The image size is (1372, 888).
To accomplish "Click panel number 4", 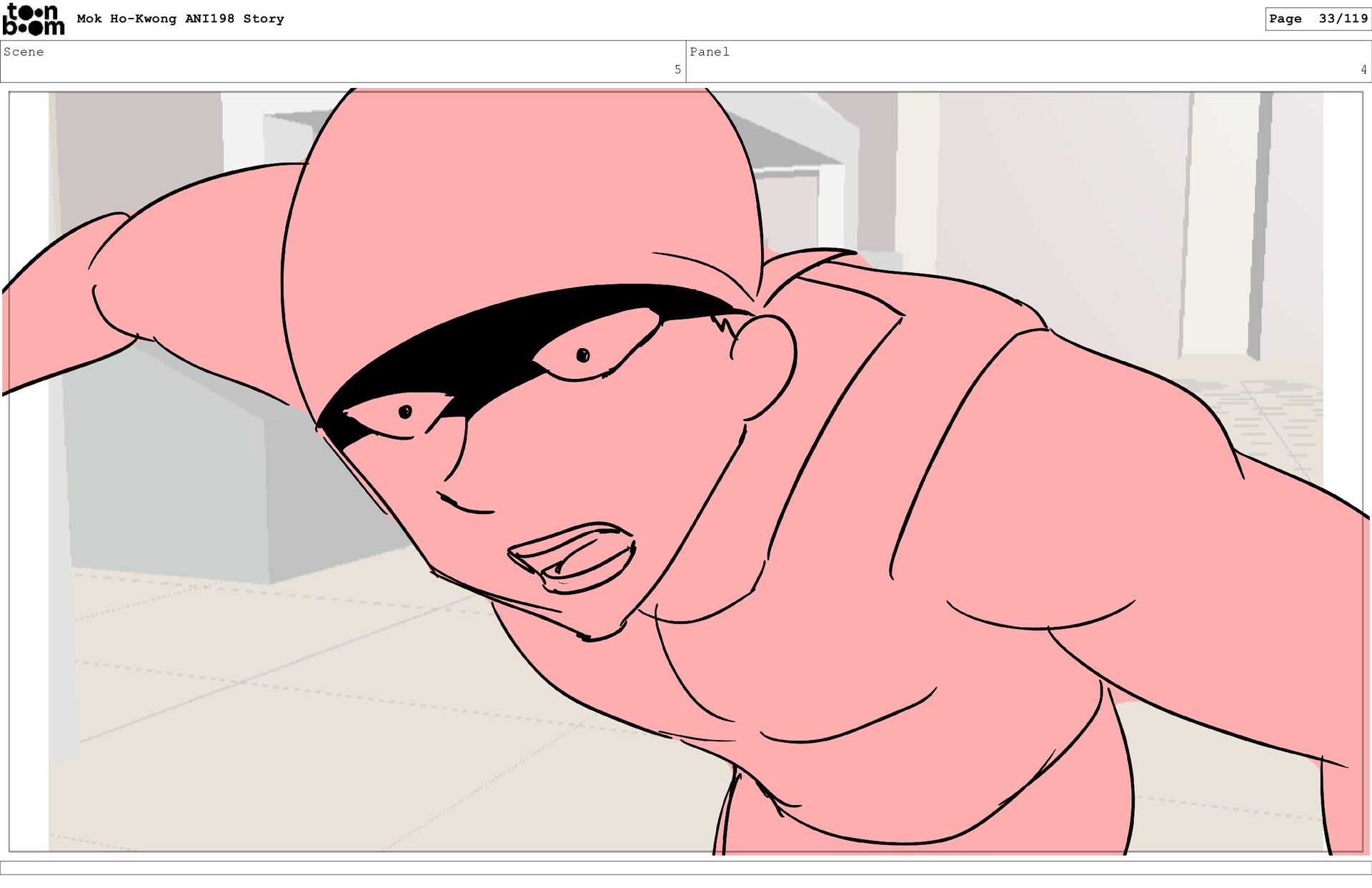I will point(1363,69).
